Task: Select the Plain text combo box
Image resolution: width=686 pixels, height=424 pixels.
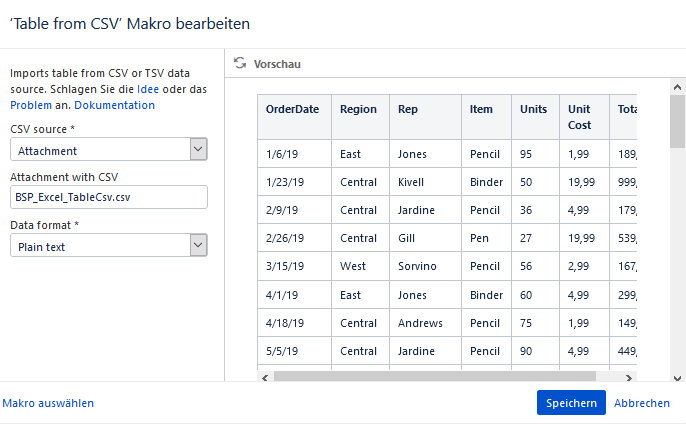Action: 108,245
